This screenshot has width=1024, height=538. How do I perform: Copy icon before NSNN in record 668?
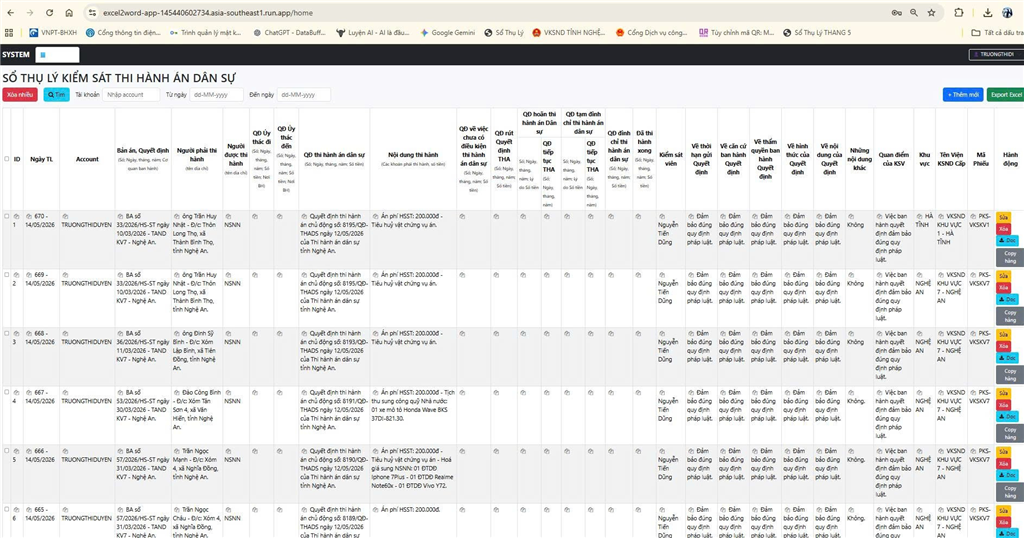pos(228,334)
